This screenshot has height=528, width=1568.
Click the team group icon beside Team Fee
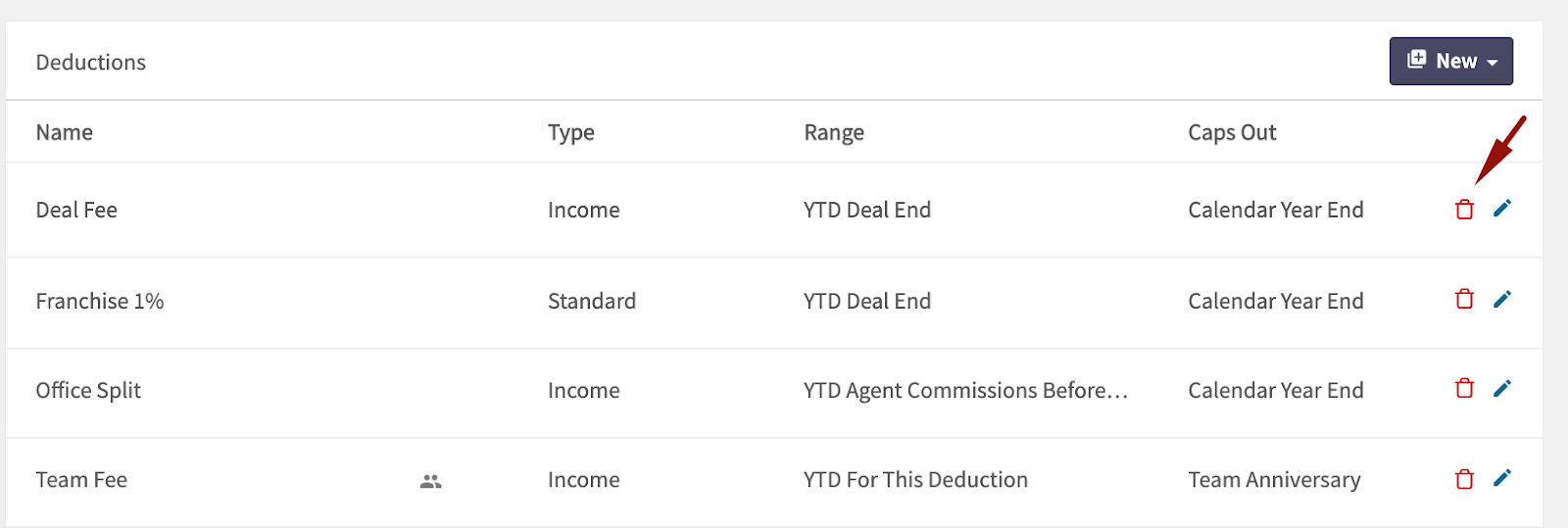pos(431,481)
